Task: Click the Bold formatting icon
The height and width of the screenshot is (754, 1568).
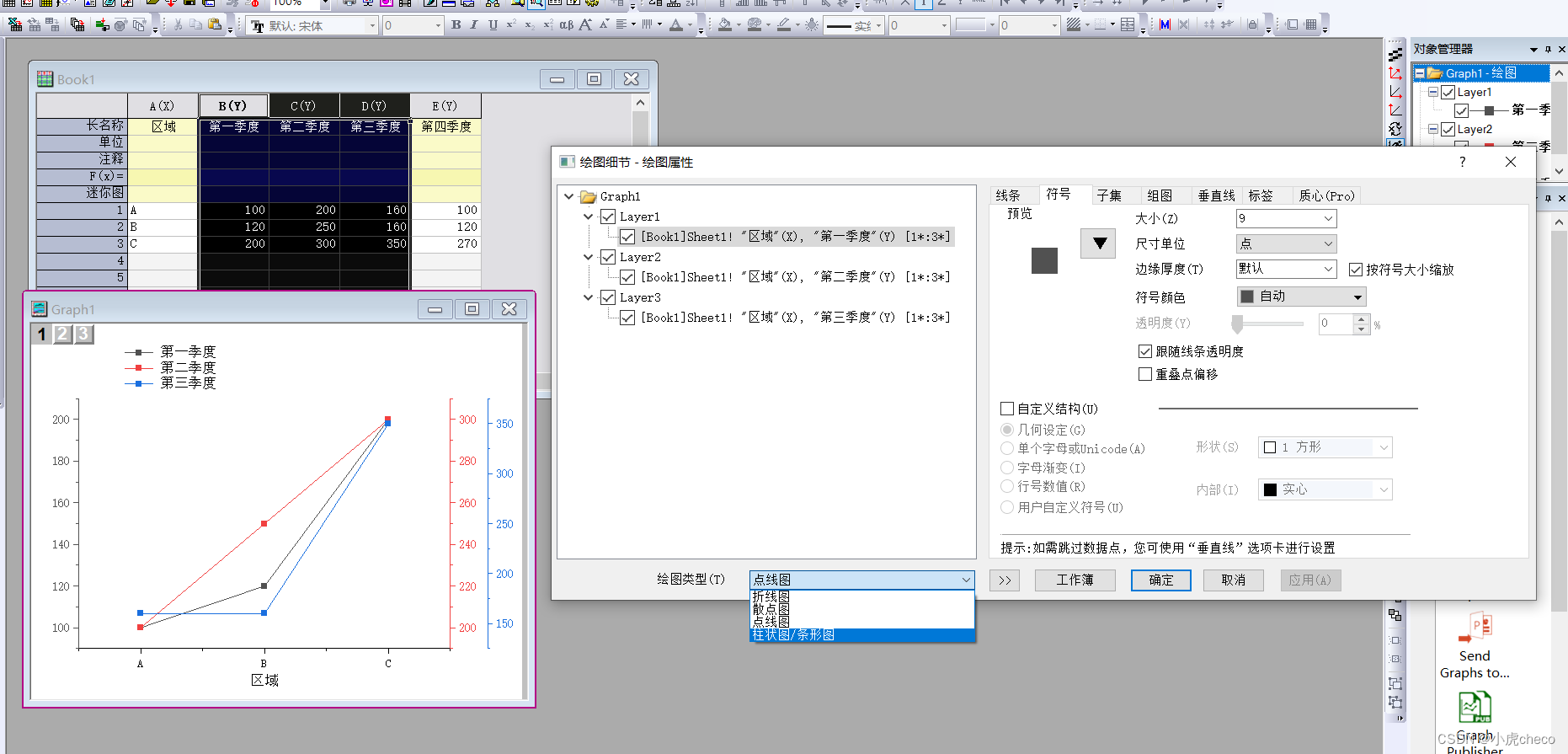Action: coord(456,25)
